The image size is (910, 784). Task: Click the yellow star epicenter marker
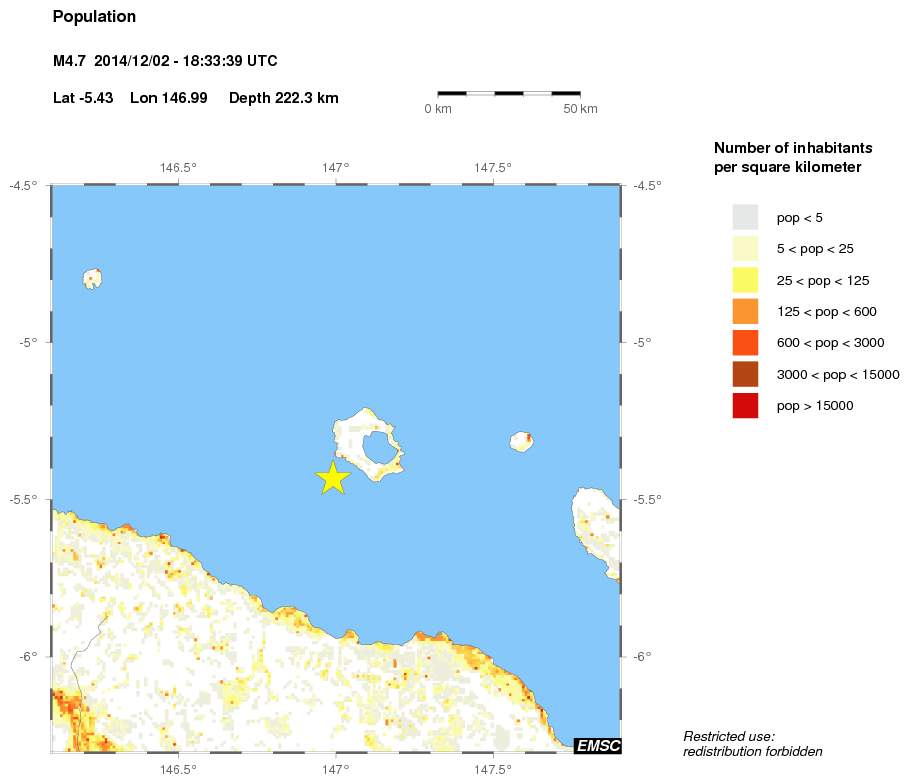coord(333,478)
